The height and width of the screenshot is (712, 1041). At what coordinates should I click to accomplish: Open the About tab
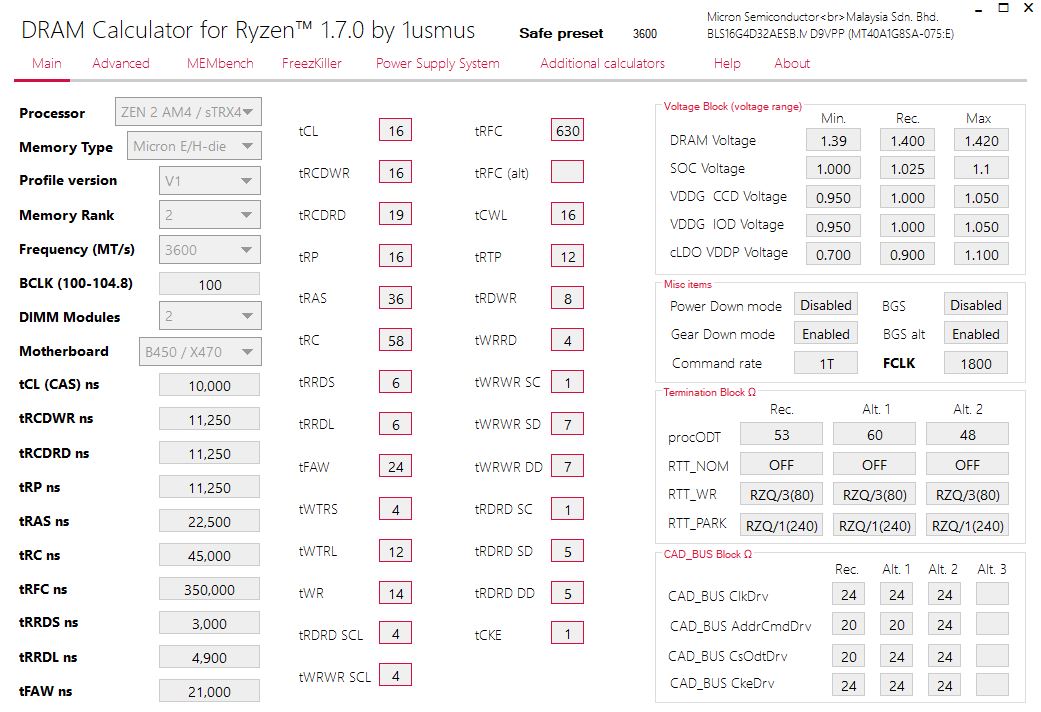[792, 63]
